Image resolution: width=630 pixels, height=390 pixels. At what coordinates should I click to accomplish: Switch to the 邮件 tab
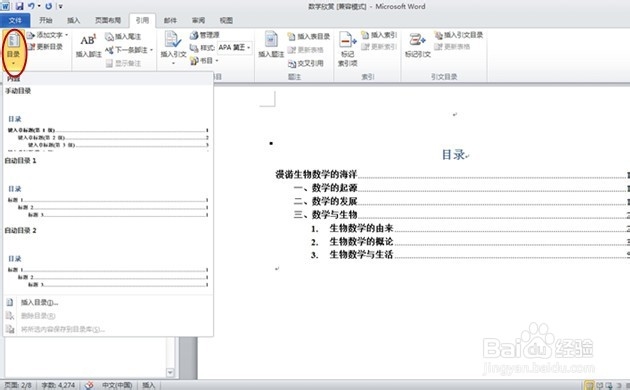click(170, 20)
